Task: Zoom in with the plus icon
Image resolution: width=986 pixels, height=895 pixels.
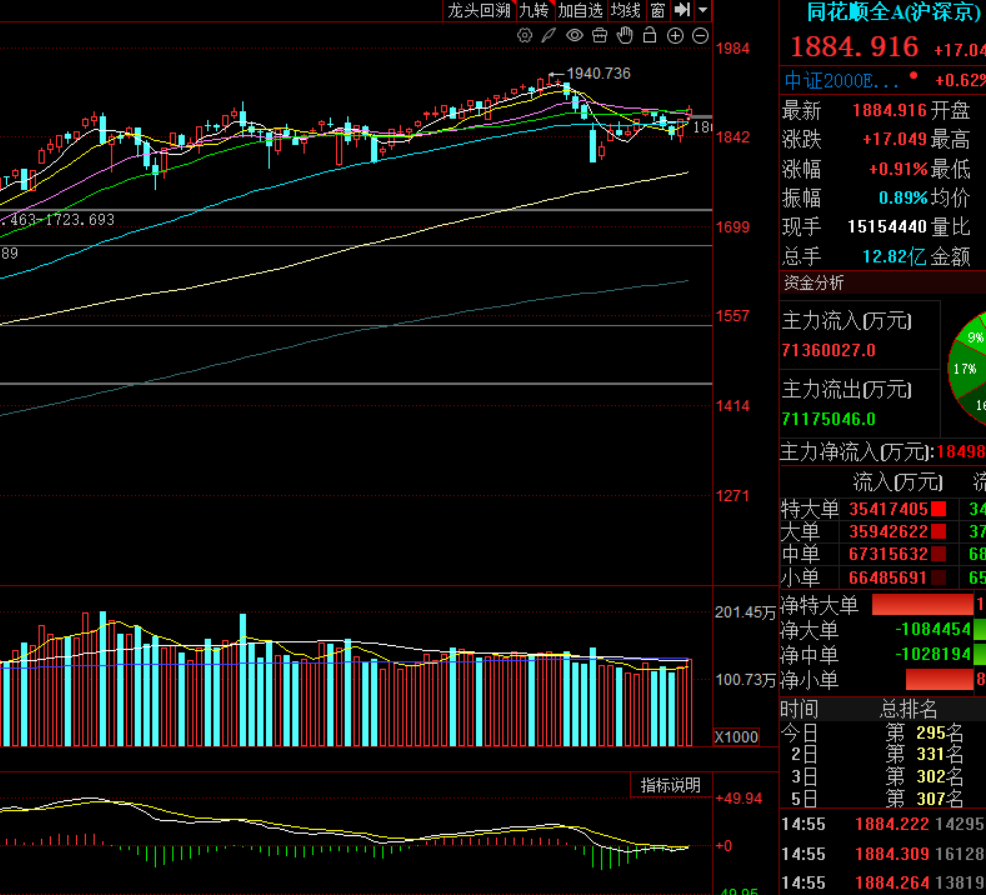Action: click(x=675, y=36)
